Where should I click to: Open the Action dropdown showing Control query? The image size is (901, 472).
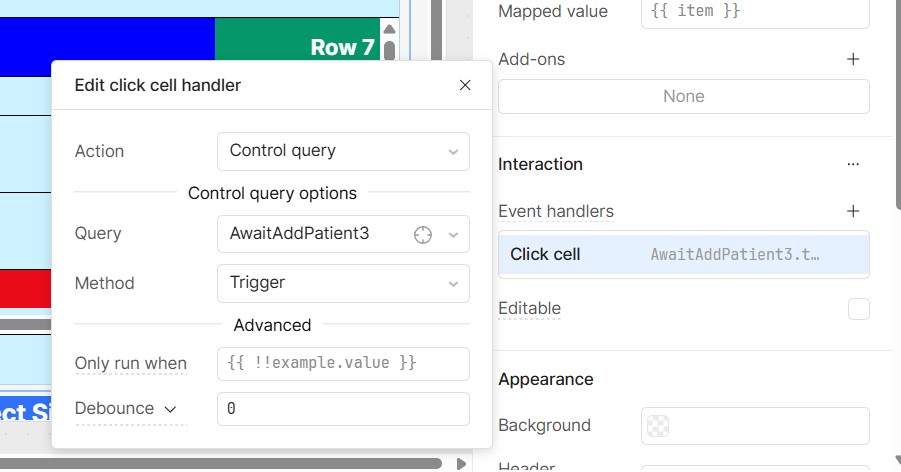(x=342, y=151)
